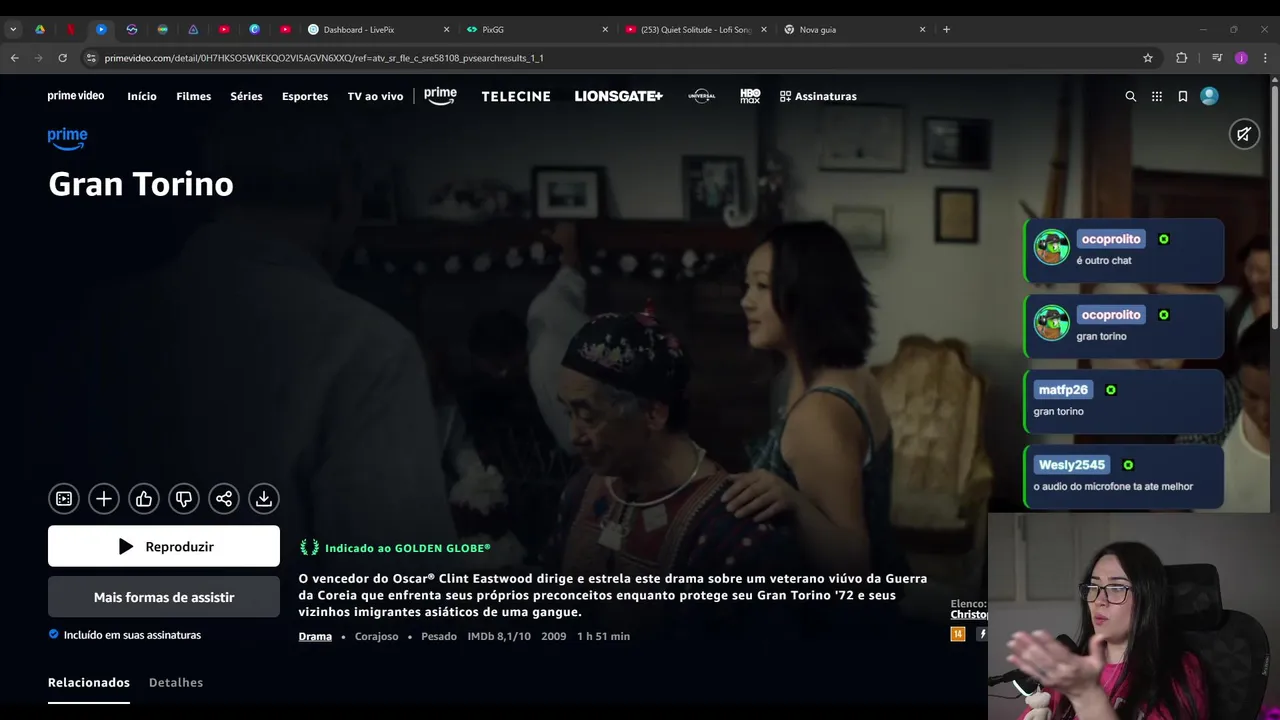Click matfp26 chat message
1280x720 pixels.
(1124, 400)
